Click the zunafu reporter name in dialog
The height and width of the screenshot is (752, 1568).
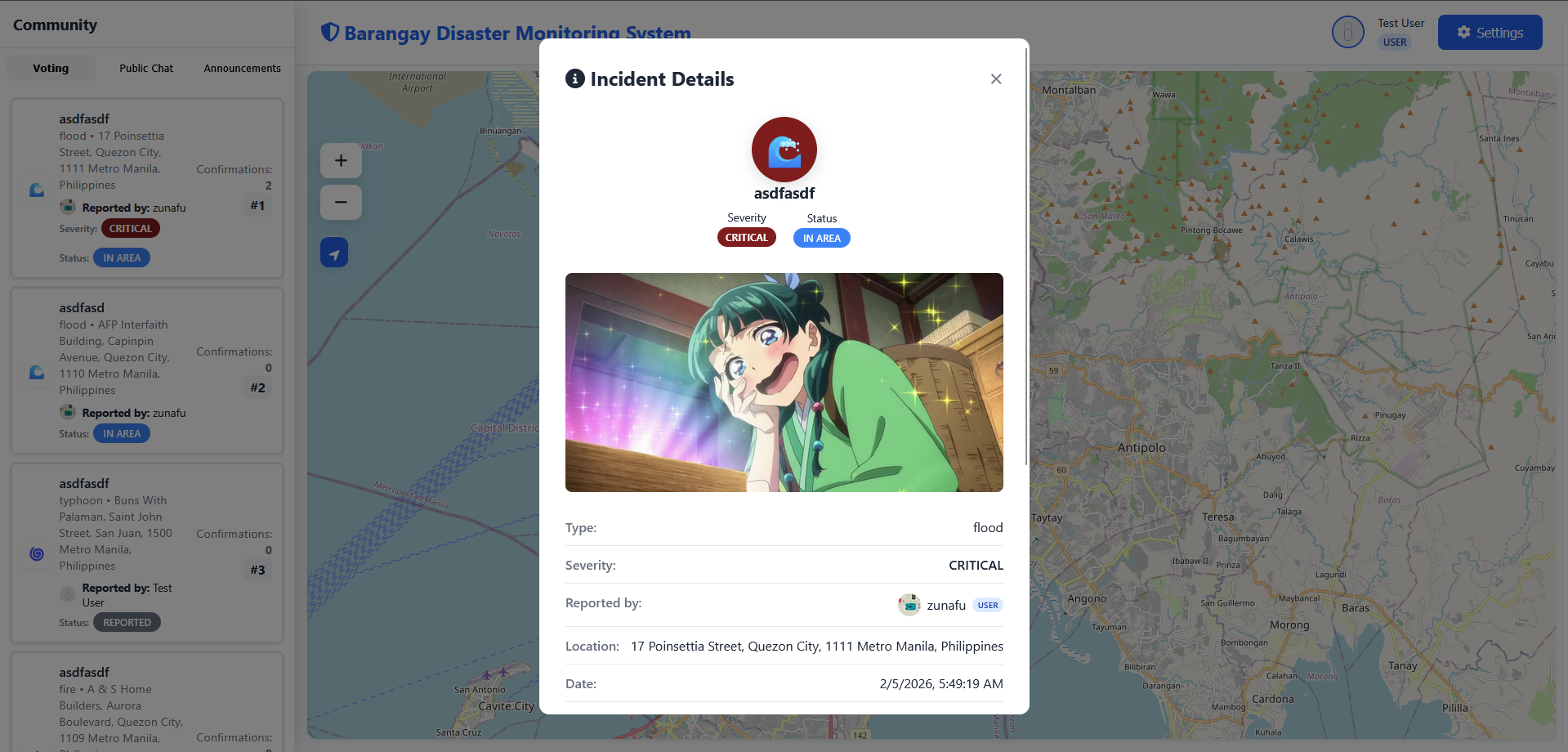946,606
